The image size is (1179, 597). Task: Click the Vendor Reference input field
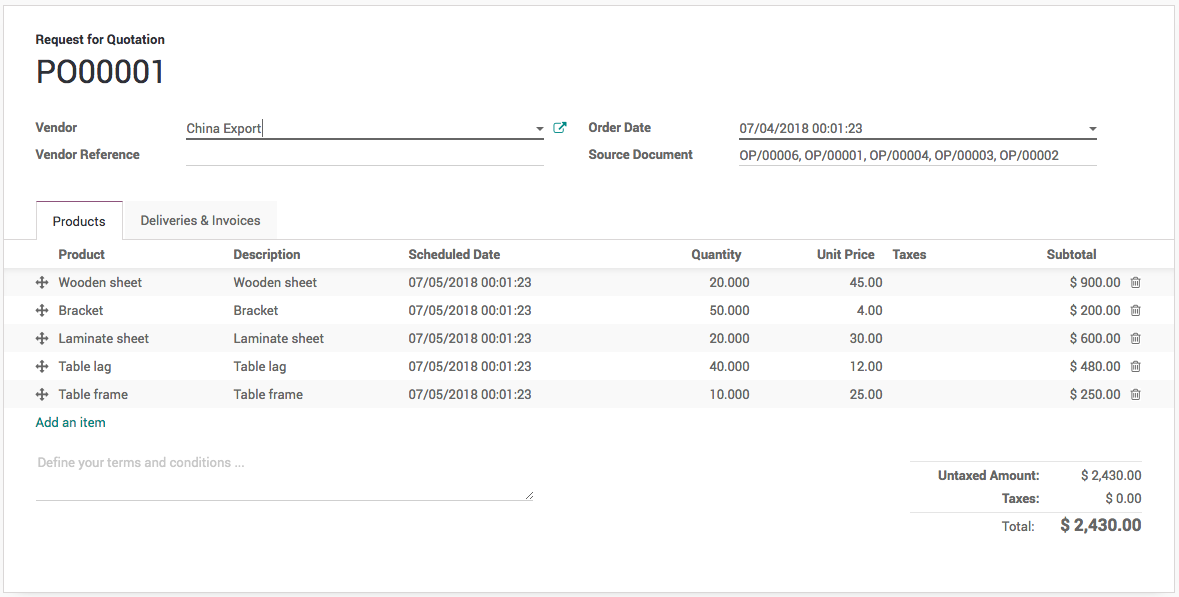(x=364, y=155)
